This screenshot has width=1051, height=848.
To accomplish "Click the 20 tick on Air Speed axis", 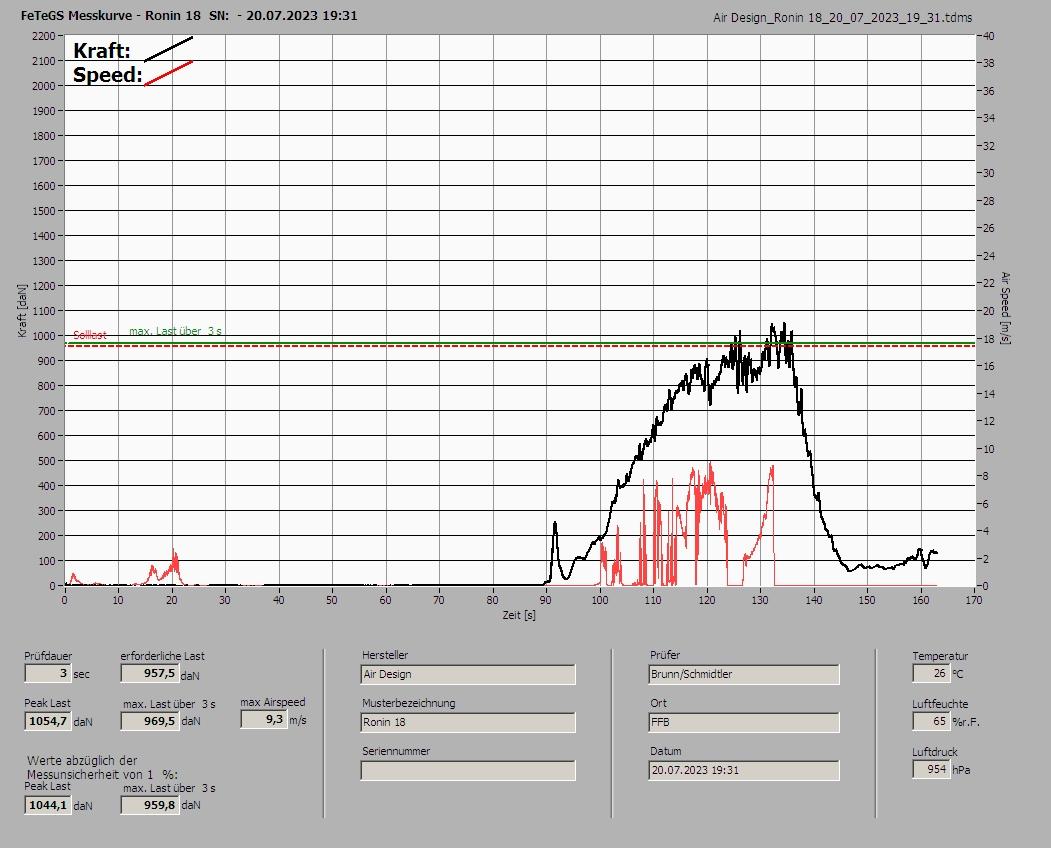I will point(988,311).
